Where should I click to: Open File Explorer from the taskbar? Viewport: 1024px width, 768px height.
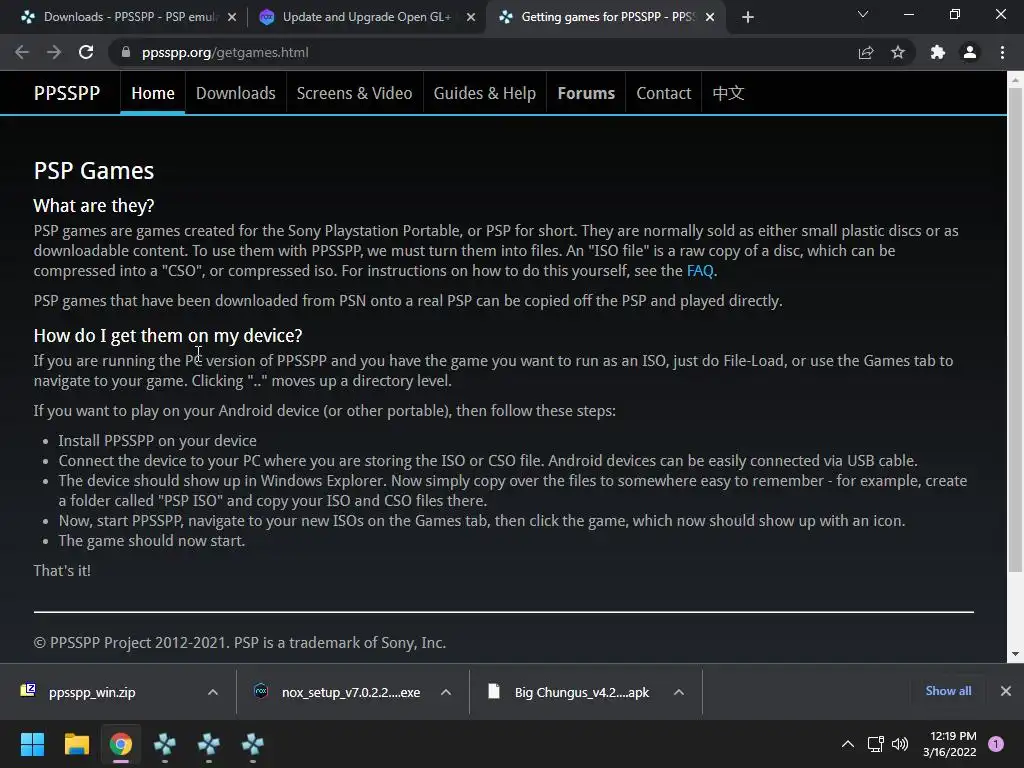pos(76,744)
